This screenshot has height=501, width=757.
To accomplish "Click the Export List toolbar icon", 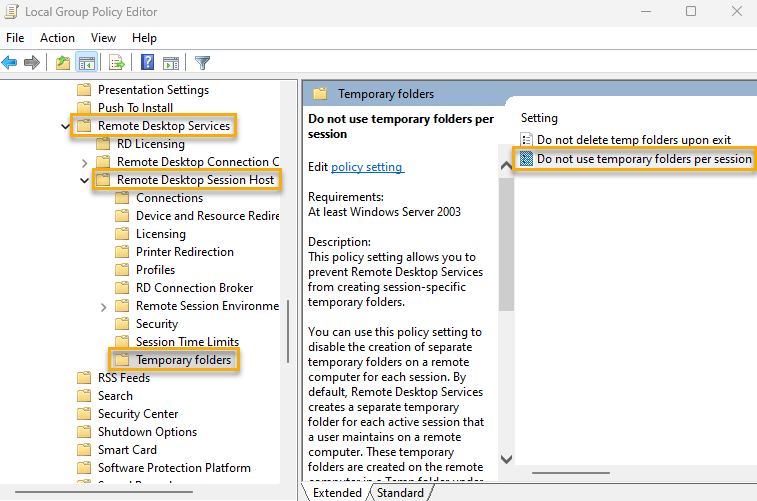I will 117,63.
